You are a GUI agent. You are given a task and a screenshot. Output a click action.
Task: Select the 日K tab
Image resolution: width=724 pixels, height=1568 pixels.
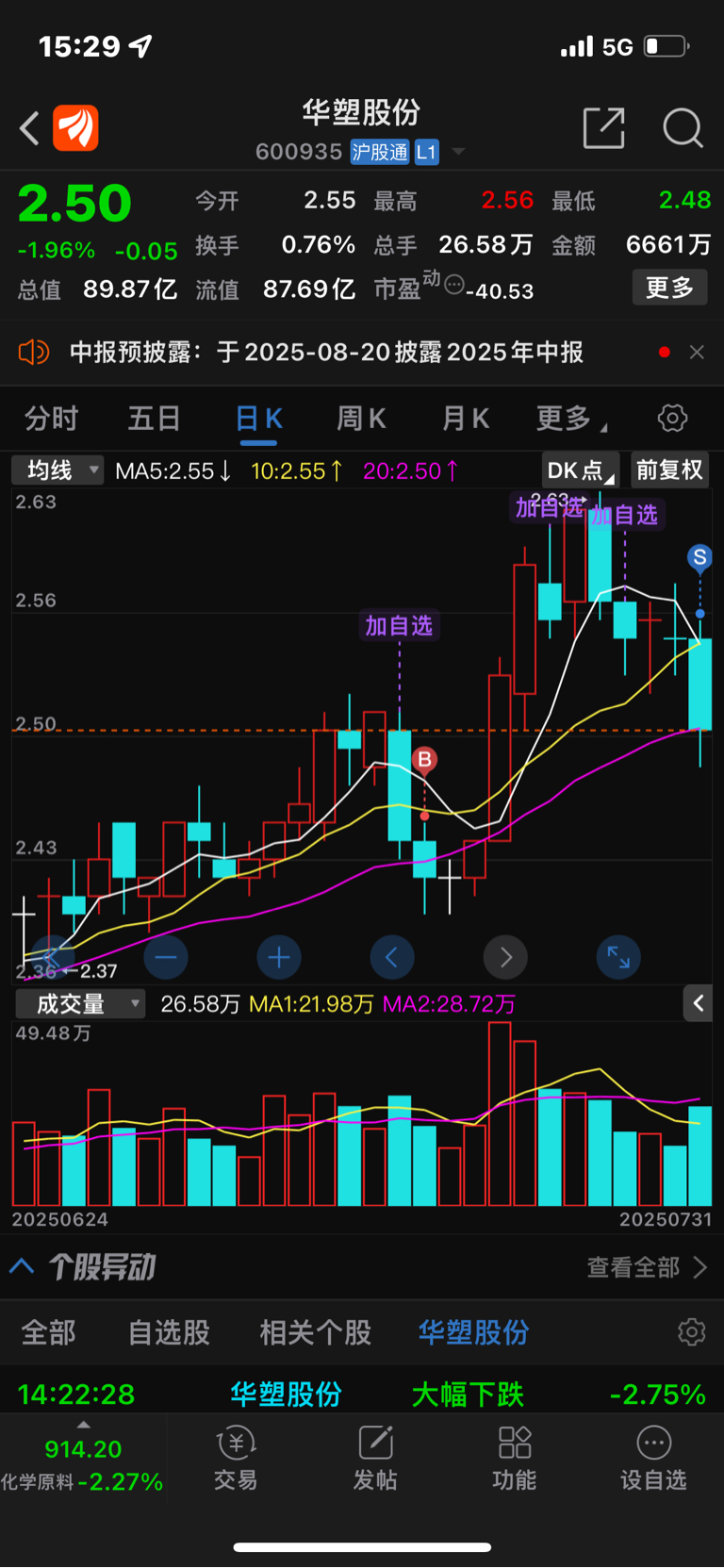pos(258,419)
